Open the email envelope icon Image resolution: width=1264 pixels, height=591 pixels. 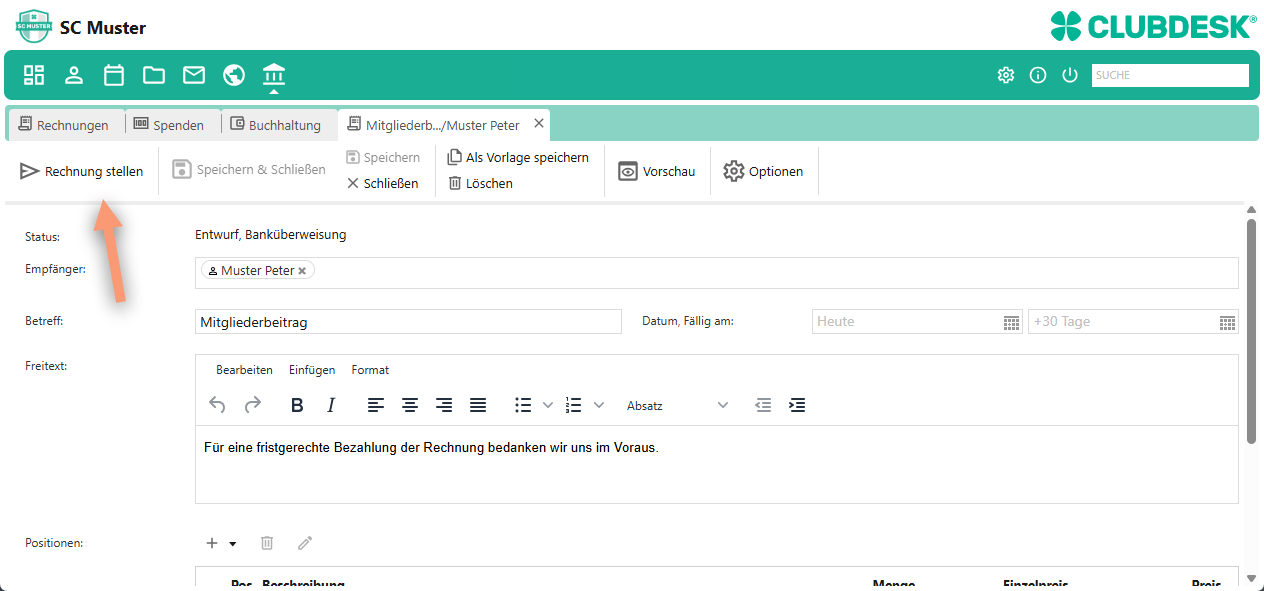tap(194, 74)
